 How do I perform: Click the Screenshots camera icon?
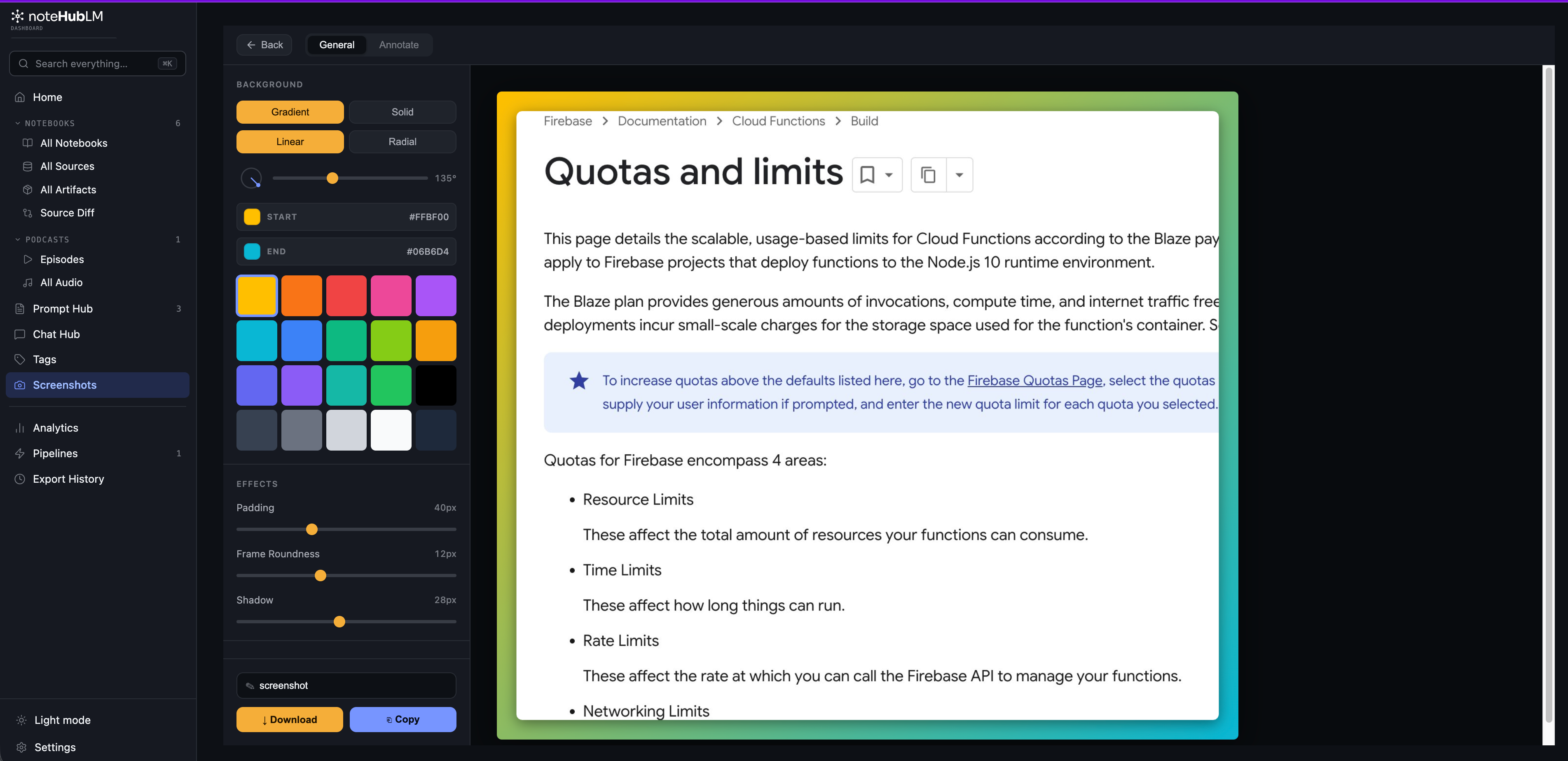[20, 385]
